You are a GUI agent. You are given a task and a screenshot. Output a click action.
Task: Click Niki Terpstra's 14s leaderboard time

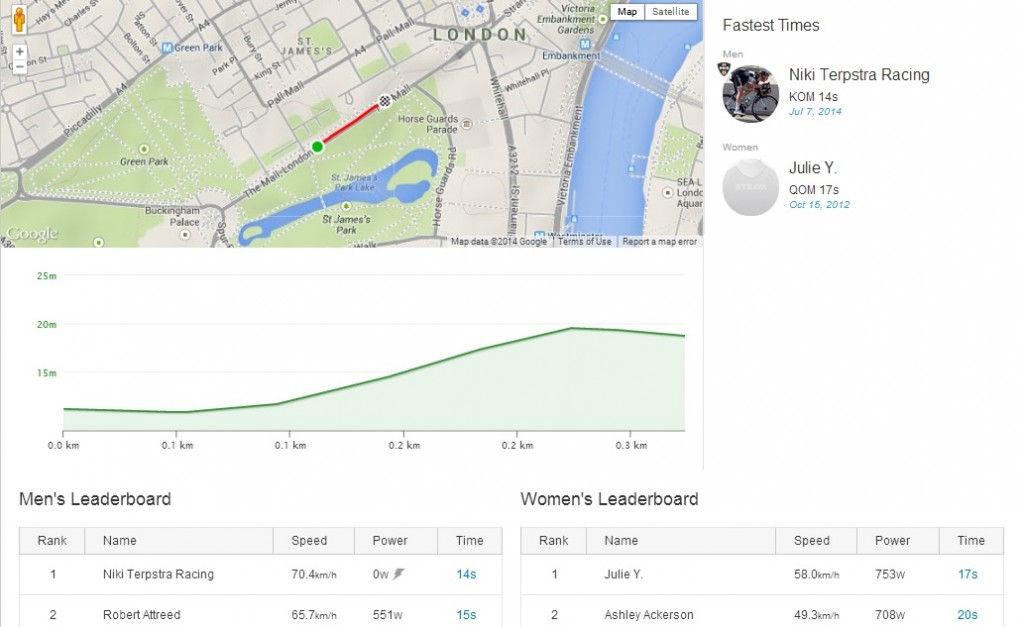(466, 575)
